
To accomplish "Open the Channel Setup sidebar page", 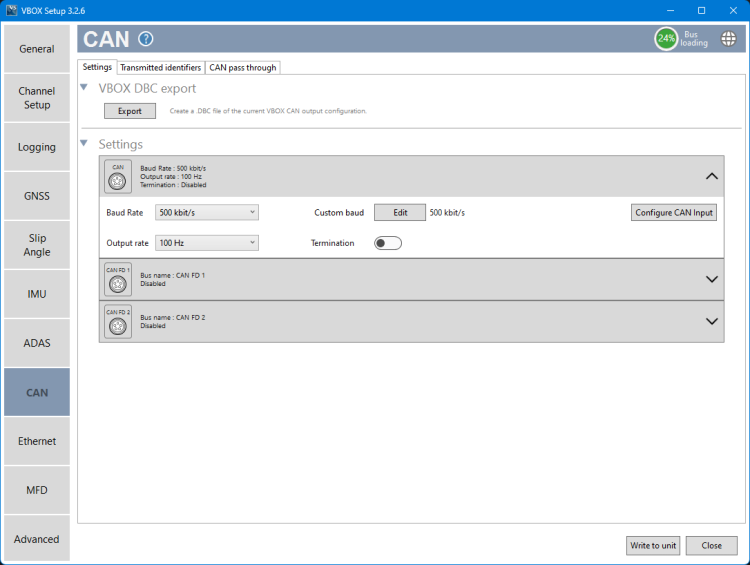I will (37, 98).
